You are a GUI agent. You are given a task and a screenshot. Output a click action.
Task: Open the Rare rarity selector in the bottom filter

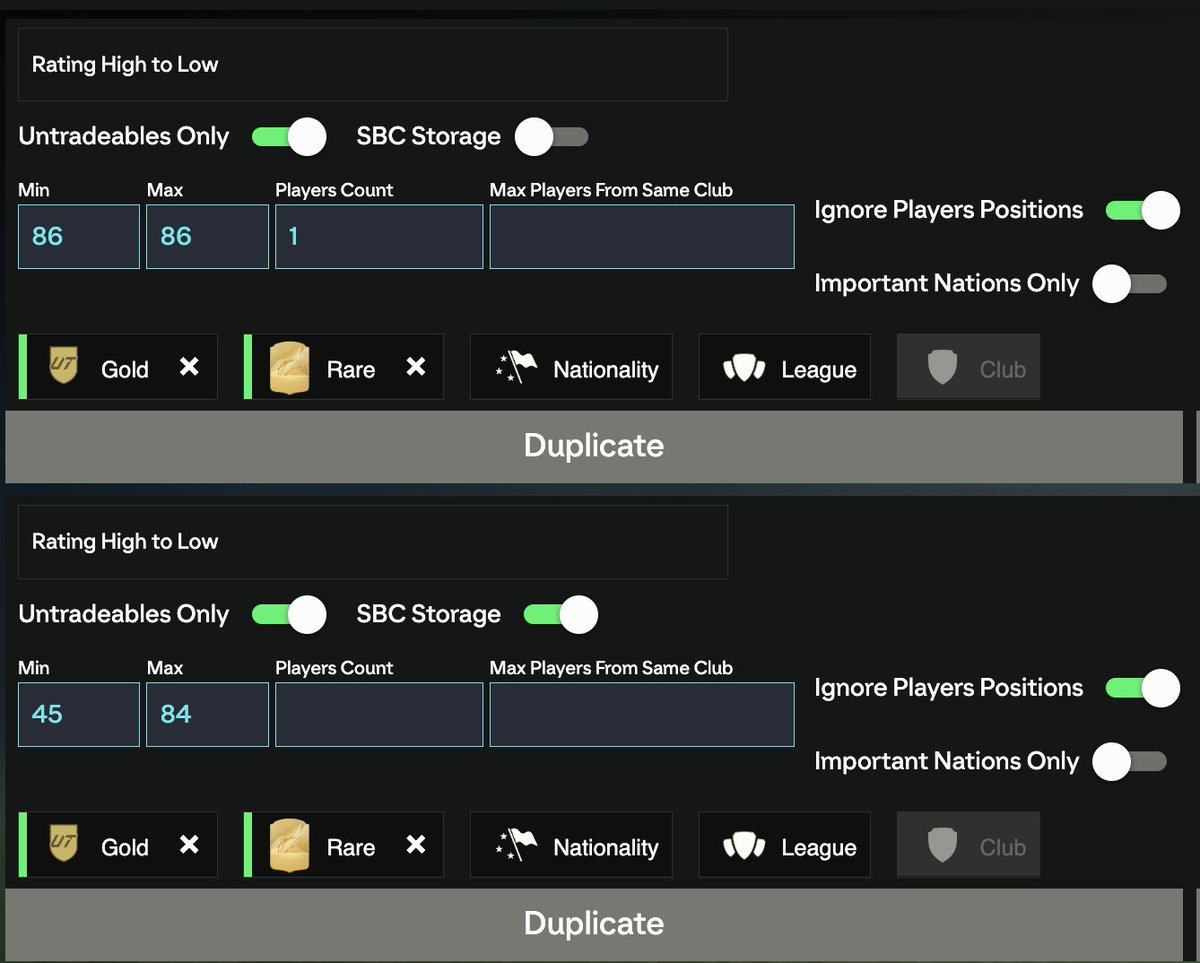tap(344, 845)
